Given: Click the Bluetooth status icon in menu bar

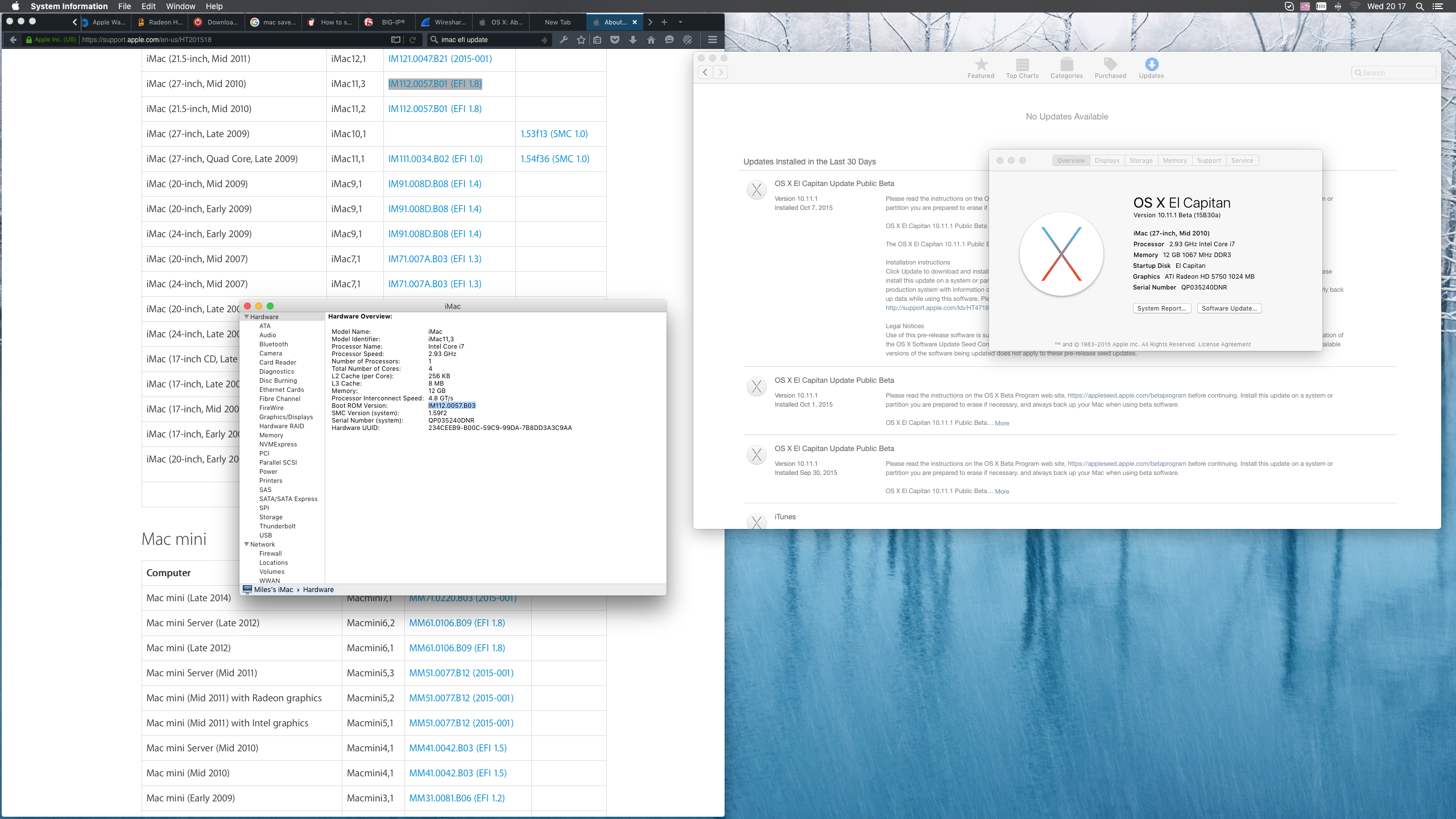Looking at the screenshot, I should point(1338,6).
